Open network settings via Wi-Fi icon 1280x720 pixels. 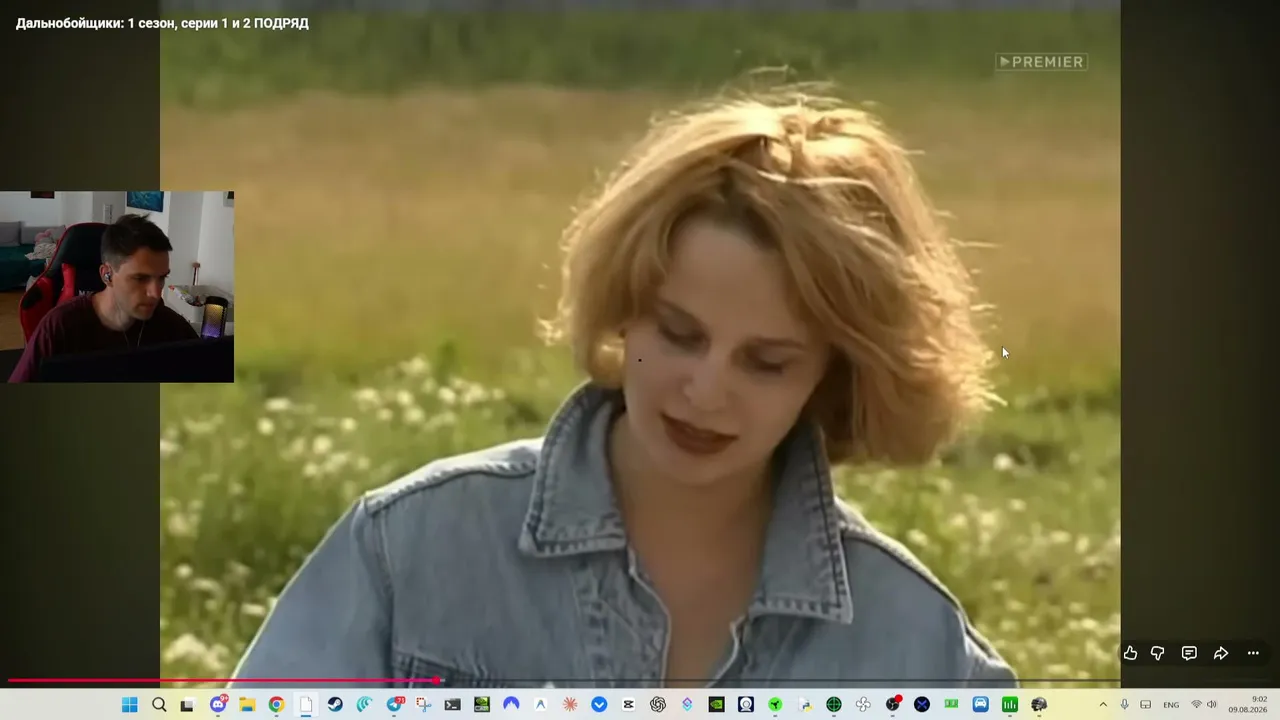(x=1196, y=705)
